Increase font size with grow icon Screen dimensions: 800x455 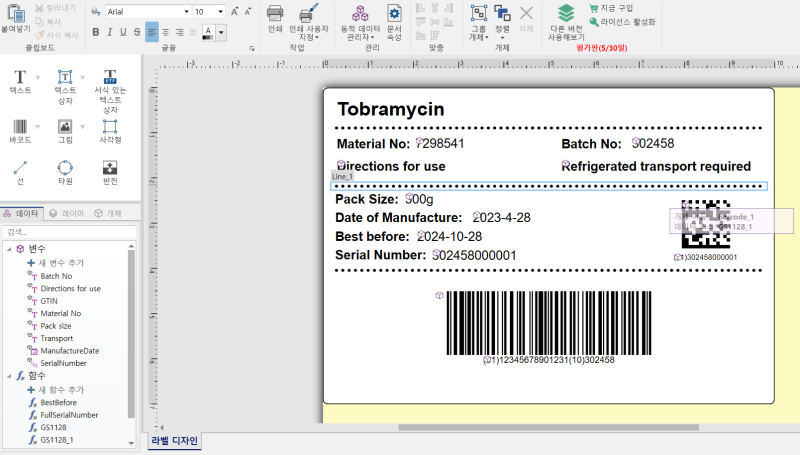(234, 11)
